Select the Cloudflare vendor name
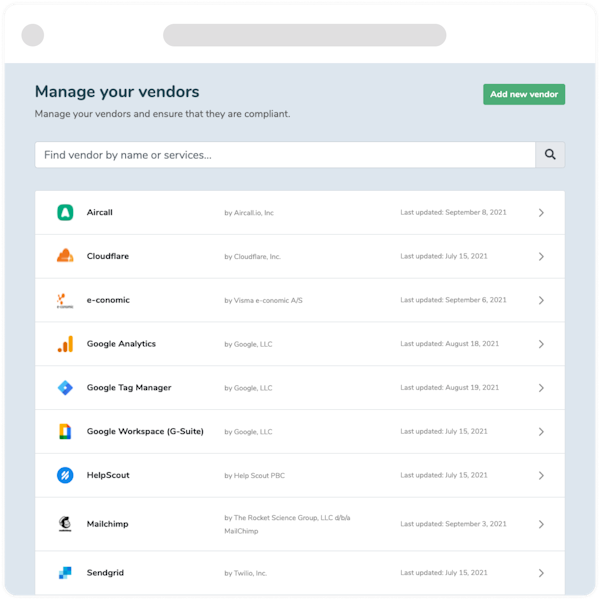 click(x=108, y=256)
